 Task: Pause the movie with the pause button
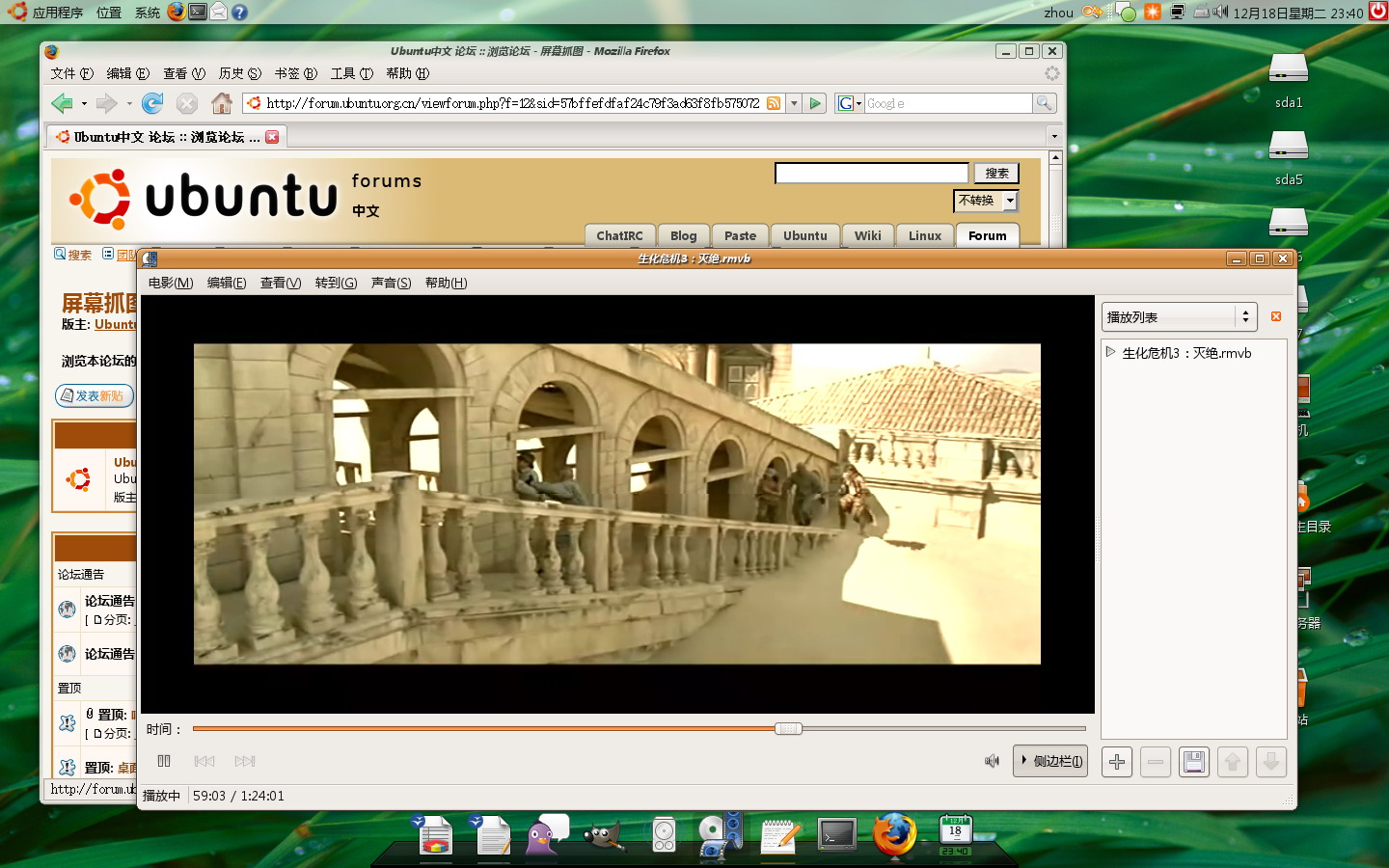click(164, 761)
